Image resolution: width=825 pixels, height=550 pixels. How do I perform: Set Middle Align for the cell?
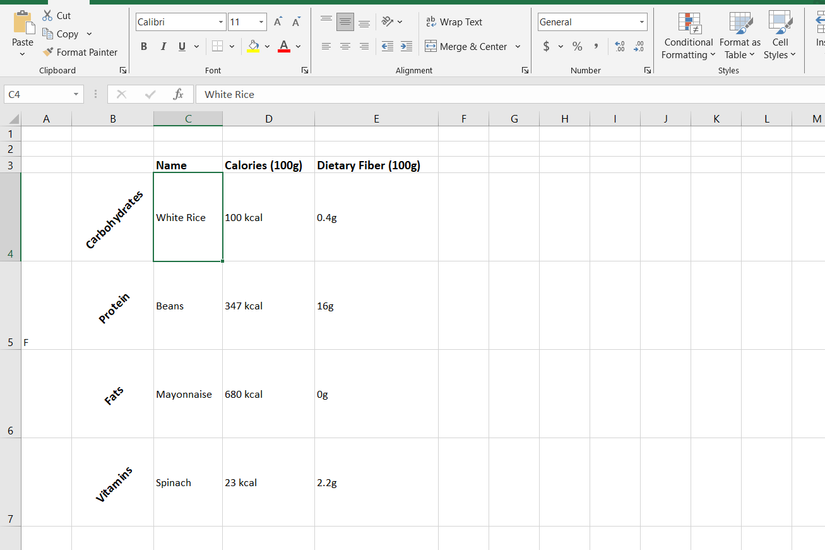(x=345, y=22)
